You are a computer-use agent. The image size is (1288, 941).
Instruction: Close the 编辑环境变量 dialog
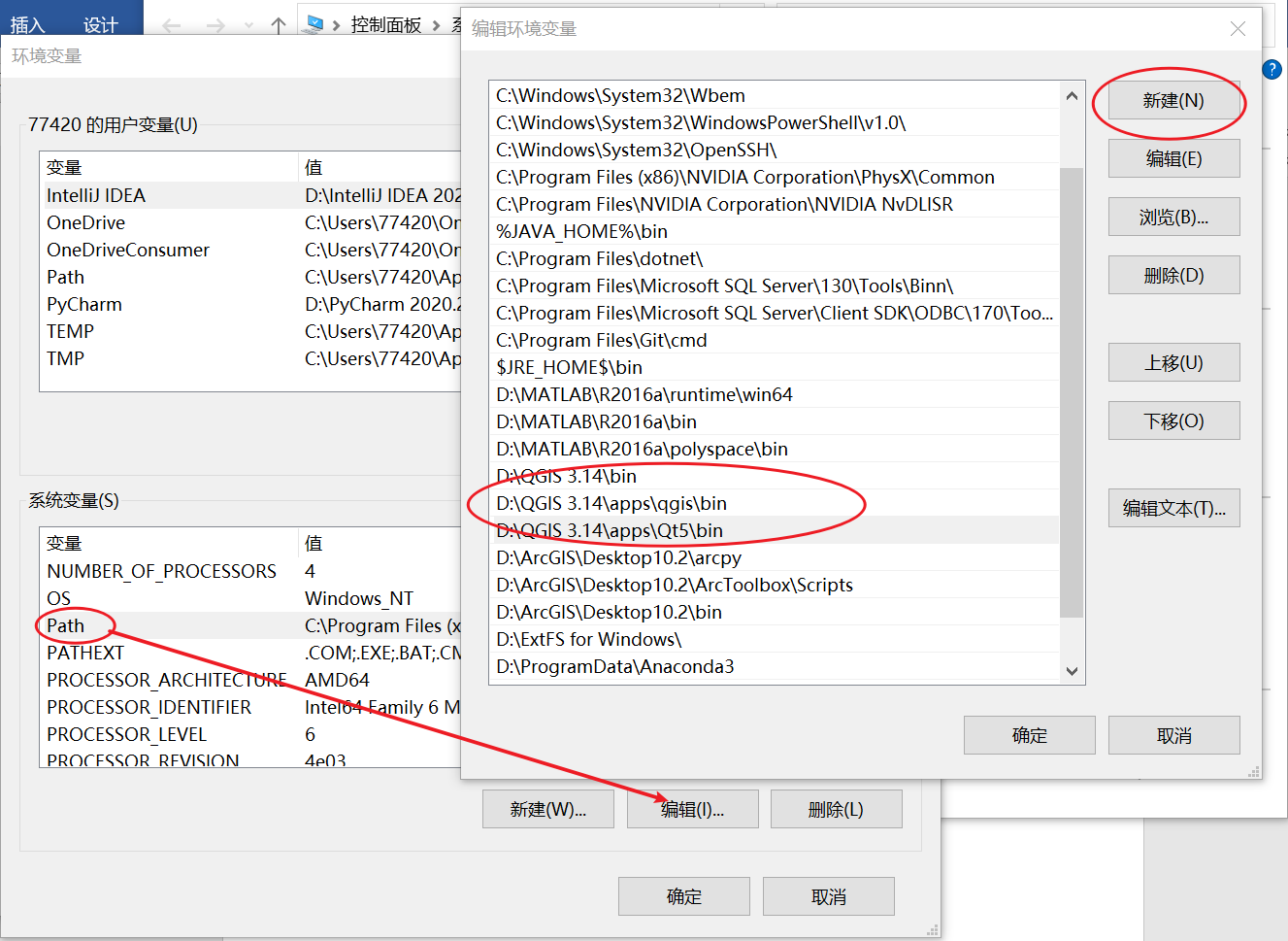pos(1238,29)
